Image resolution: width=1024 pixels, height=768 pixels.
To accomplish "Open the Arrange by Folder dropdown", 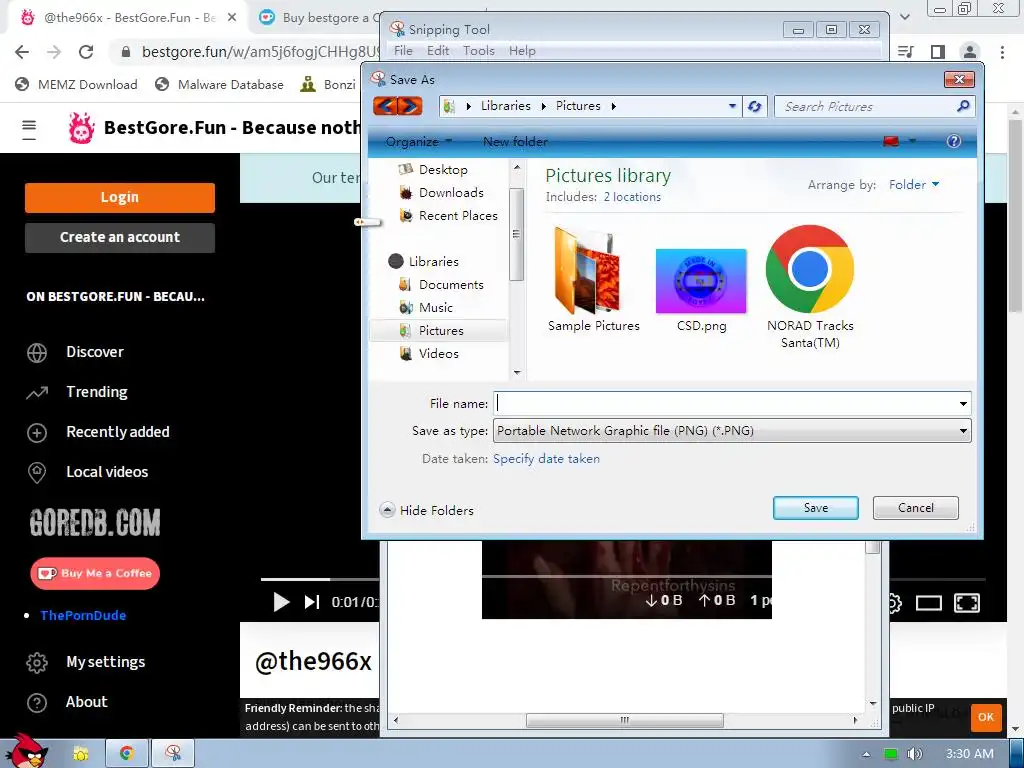I will point(914,185).
